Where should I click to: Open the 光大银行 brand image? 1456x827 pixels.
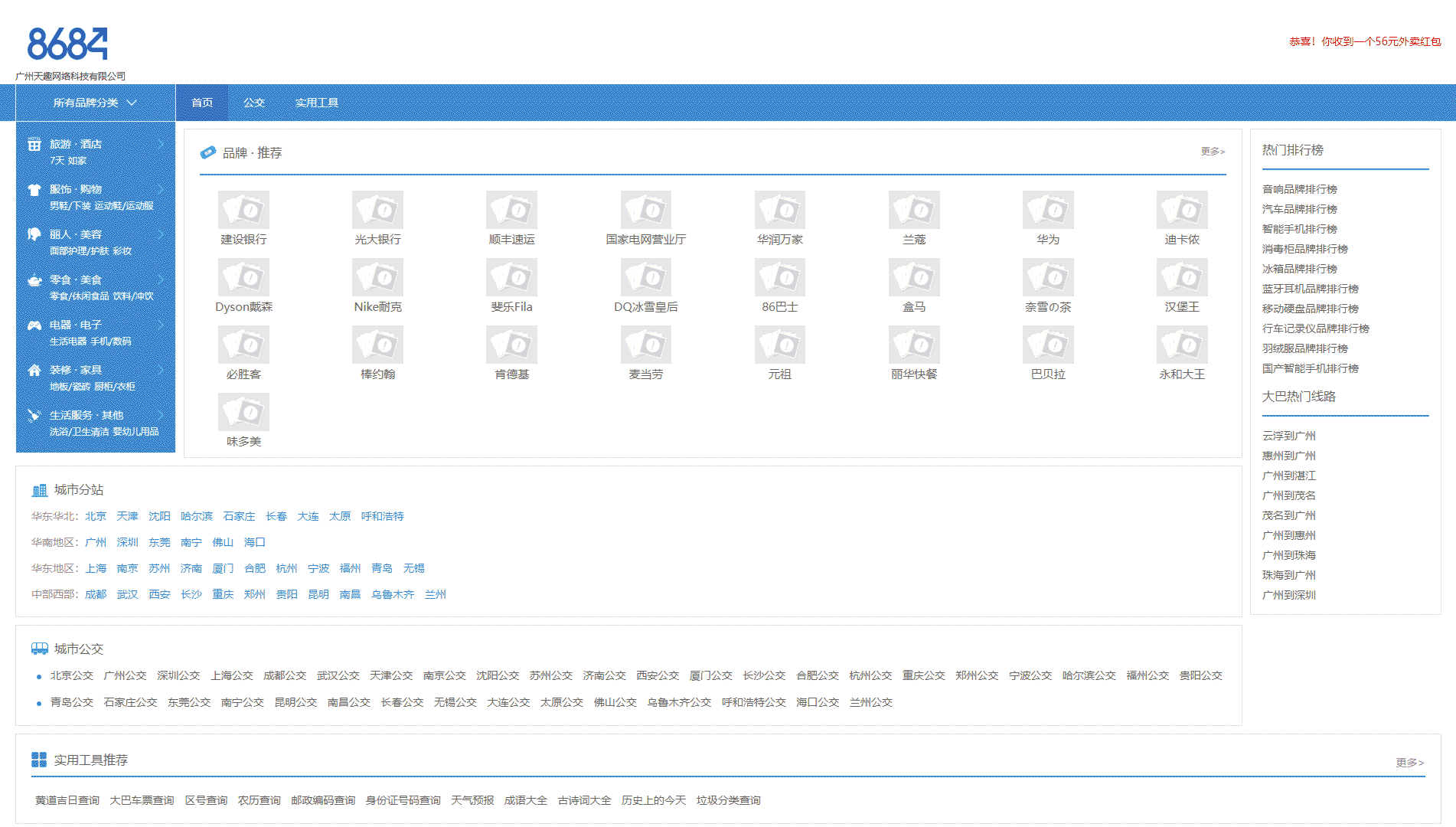coord(377,210)
